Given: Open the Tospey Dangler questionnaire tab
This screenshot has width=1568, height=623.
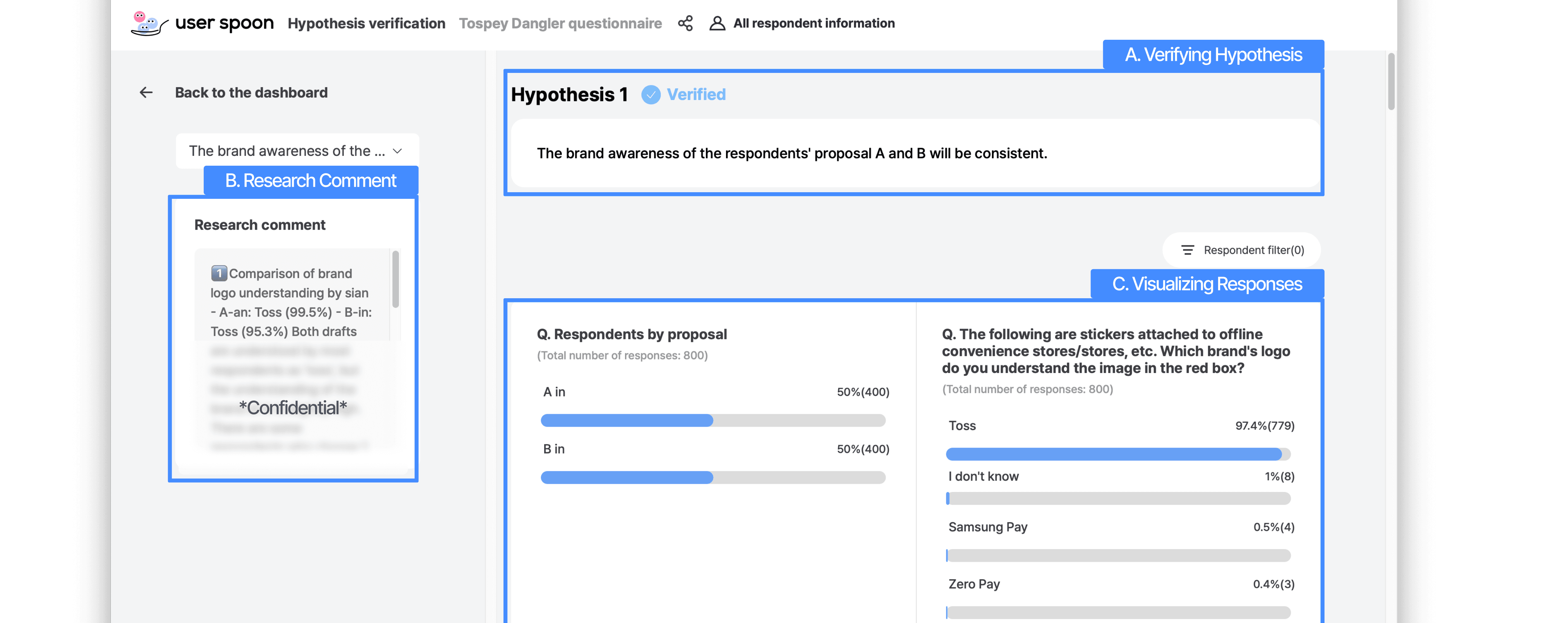Looking at the screenshot, I should point(560,23).
